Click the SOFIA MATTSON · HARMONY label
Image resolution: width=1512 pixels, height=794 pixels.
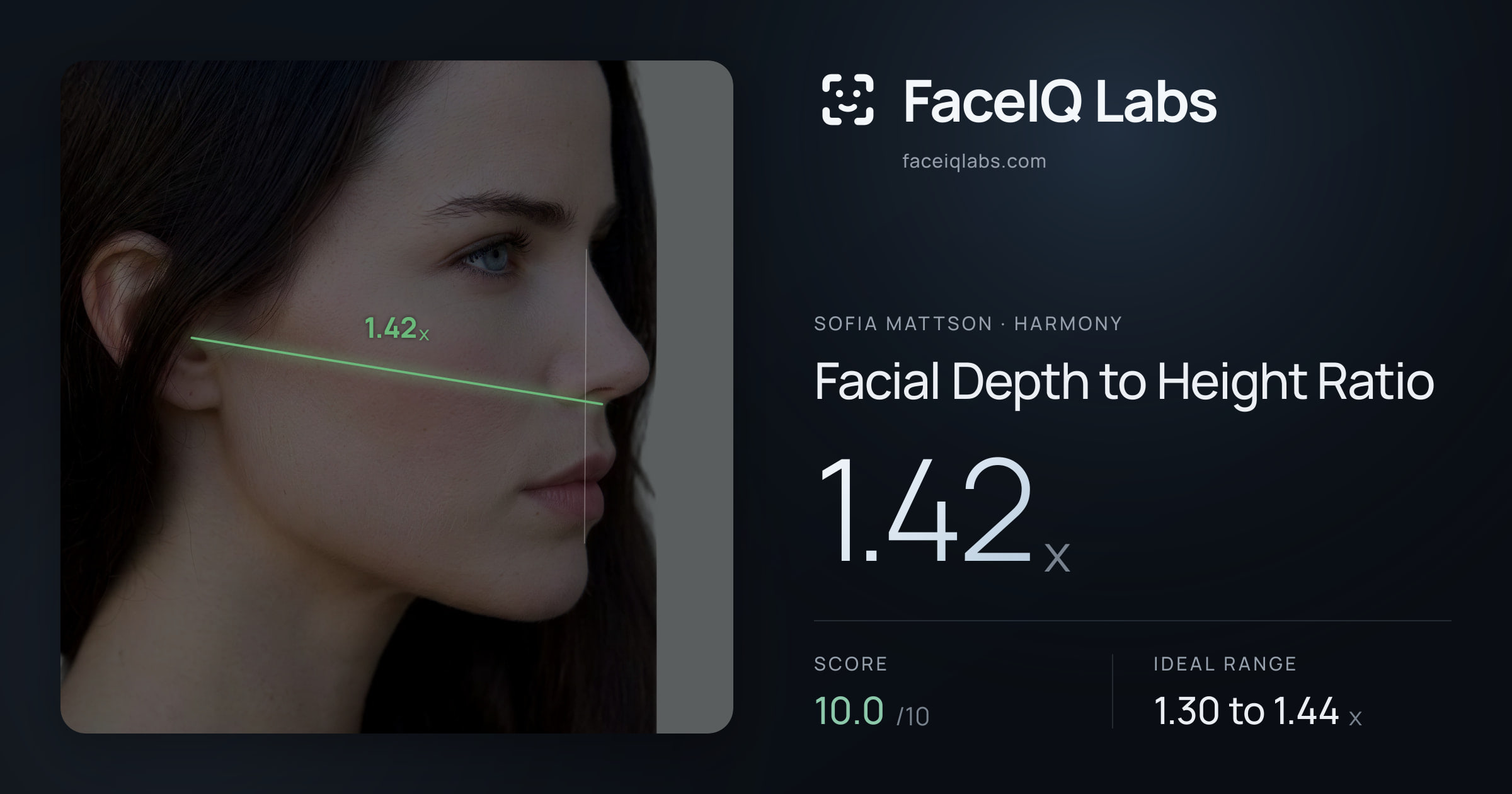tap(968, 323)
